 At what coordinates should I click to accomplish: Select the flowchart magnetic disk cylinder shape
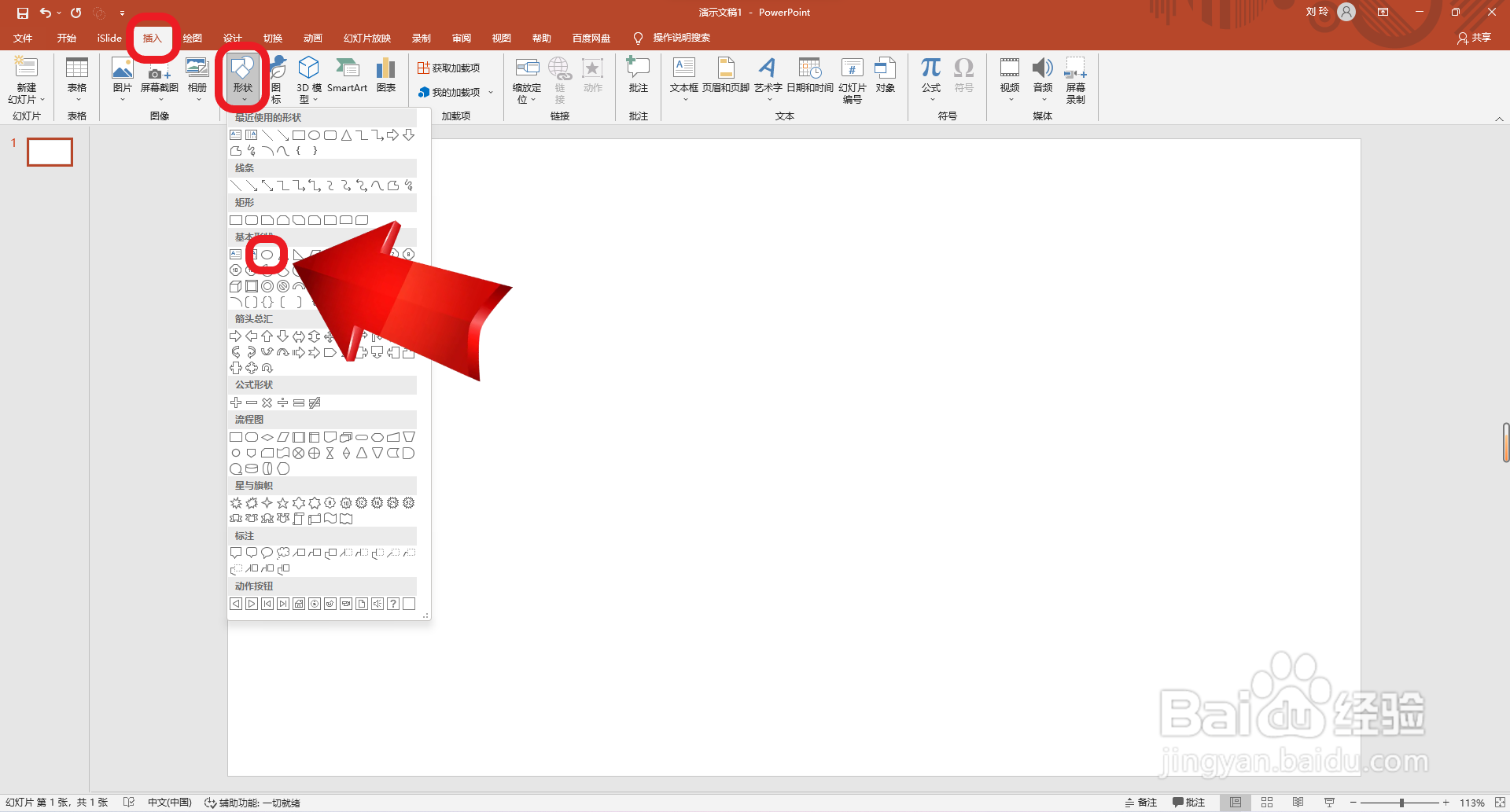[252, 468]
